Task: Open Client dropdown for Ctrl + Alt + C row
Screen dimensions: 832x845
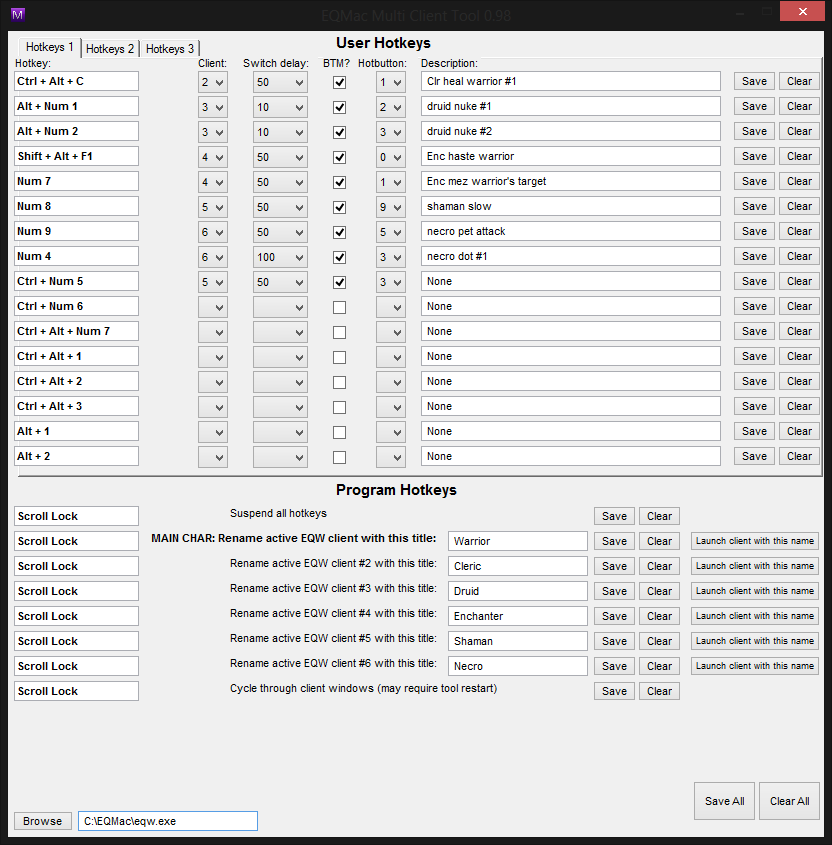Action: pos(212,82)
